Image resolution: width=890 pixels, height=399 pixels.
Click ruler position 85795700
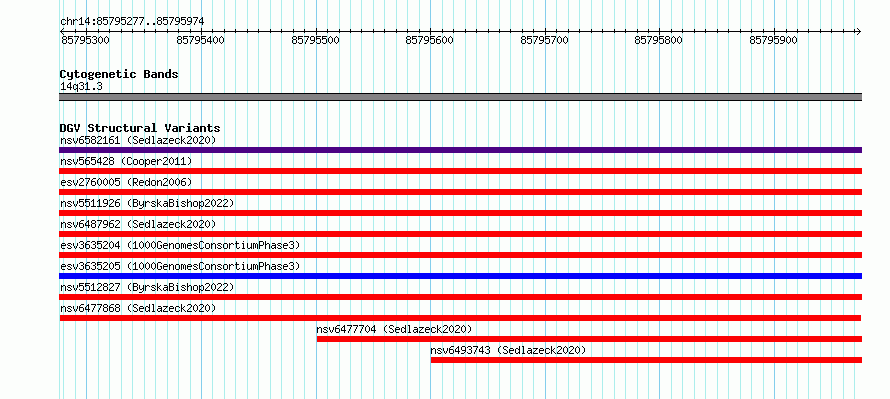(x=544, y=40)
